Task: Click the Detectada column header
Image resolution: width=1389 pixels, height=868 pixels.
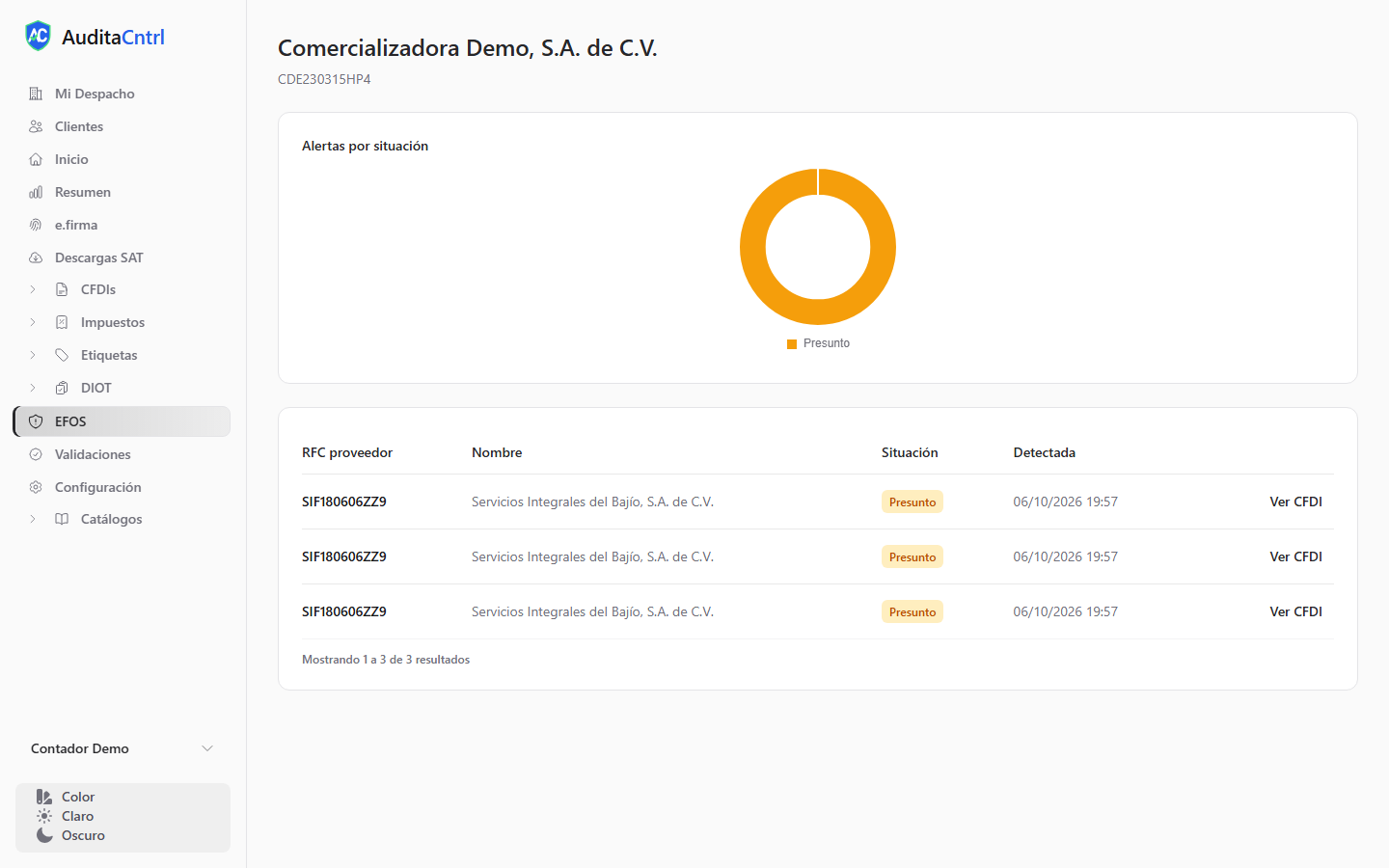Action: pos(1045,452)
